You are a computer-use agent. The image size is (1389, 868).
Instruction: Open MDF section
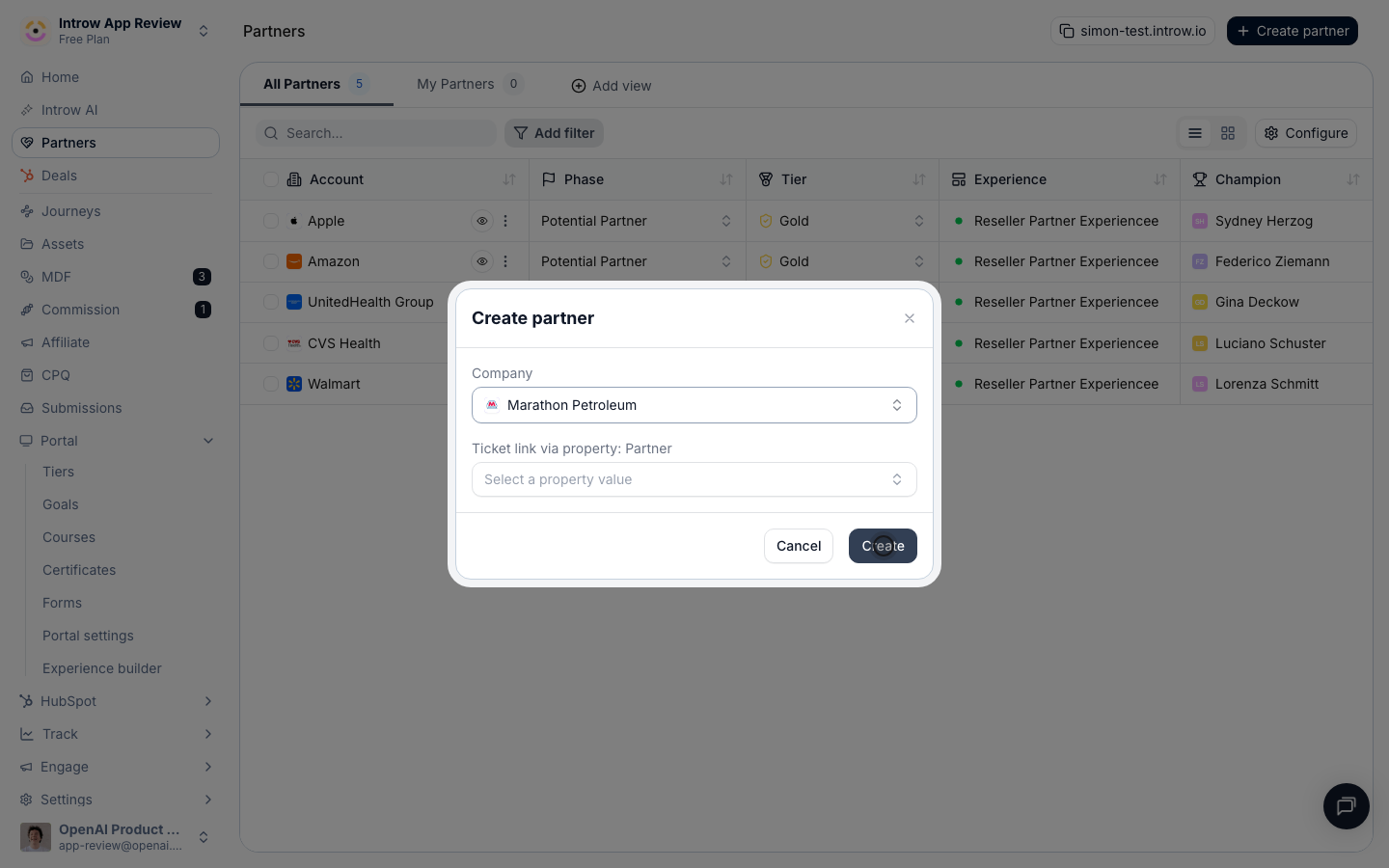116,277
